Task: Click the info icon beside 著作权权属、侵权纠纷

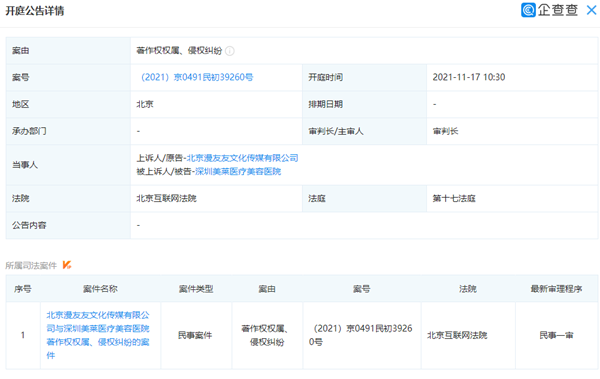Action: (x=230, y=51)
